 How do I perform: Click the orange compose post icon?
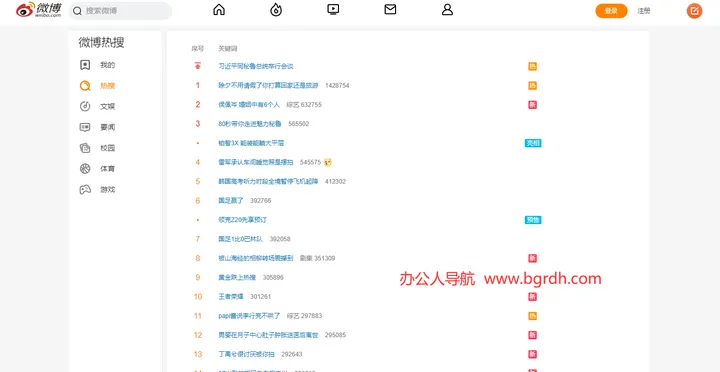coord(694,11)
